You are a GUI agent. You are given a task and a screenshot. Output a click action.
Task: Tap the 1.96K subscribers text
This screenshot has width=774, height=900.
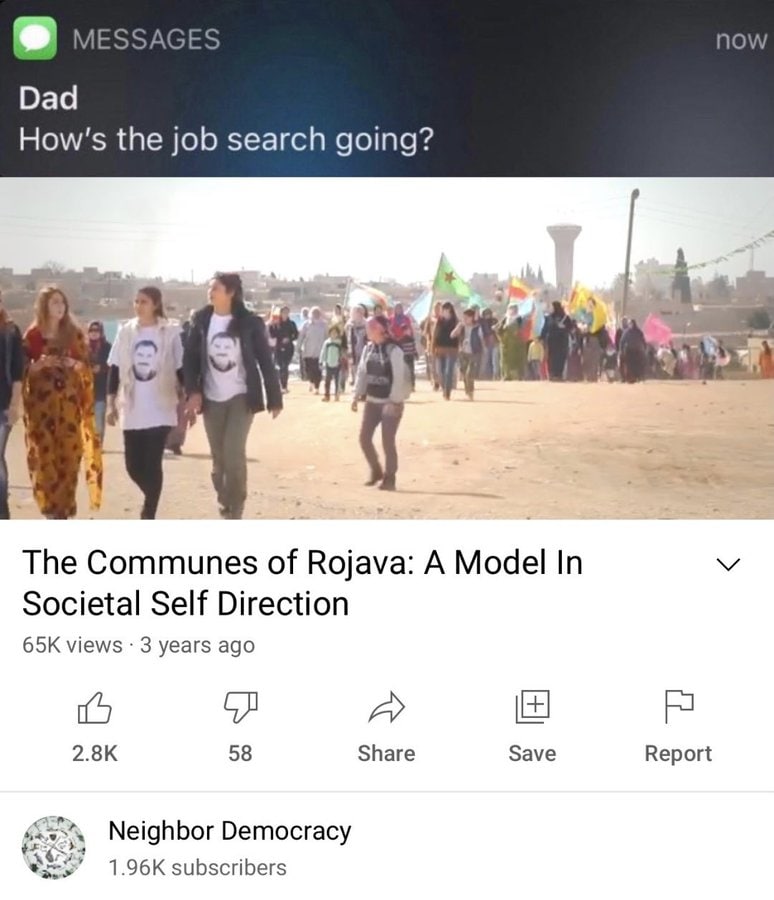(x=198, y=868)
